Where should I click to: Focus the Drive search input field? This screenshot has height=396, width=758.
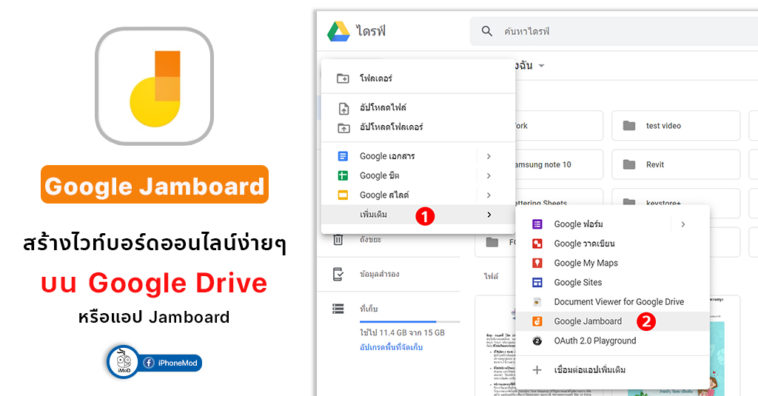(x=614, y=31)
